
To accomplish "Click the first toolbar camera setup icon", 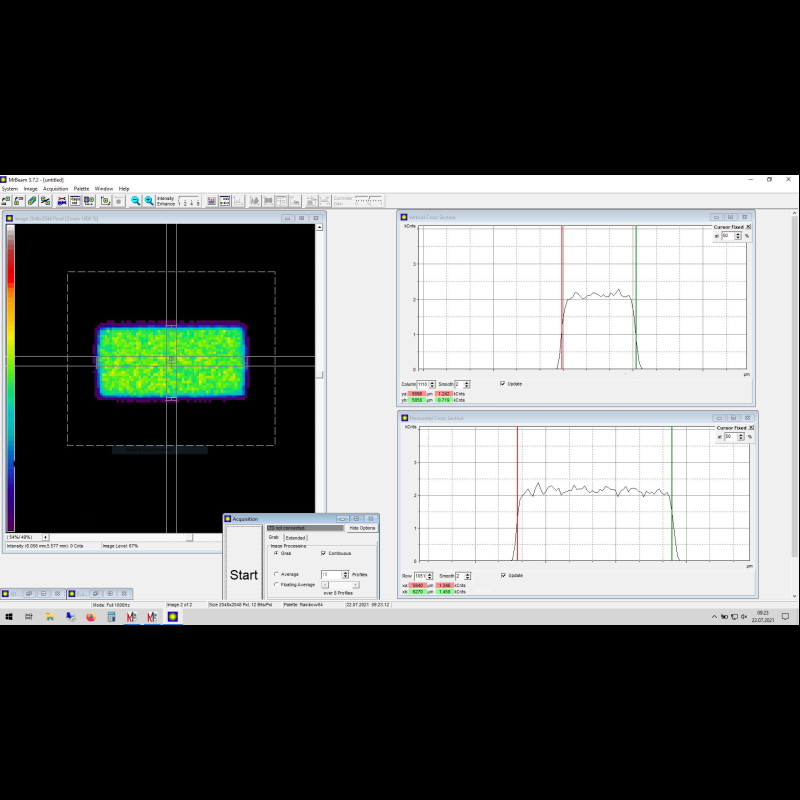I will [x=8, y=200].
